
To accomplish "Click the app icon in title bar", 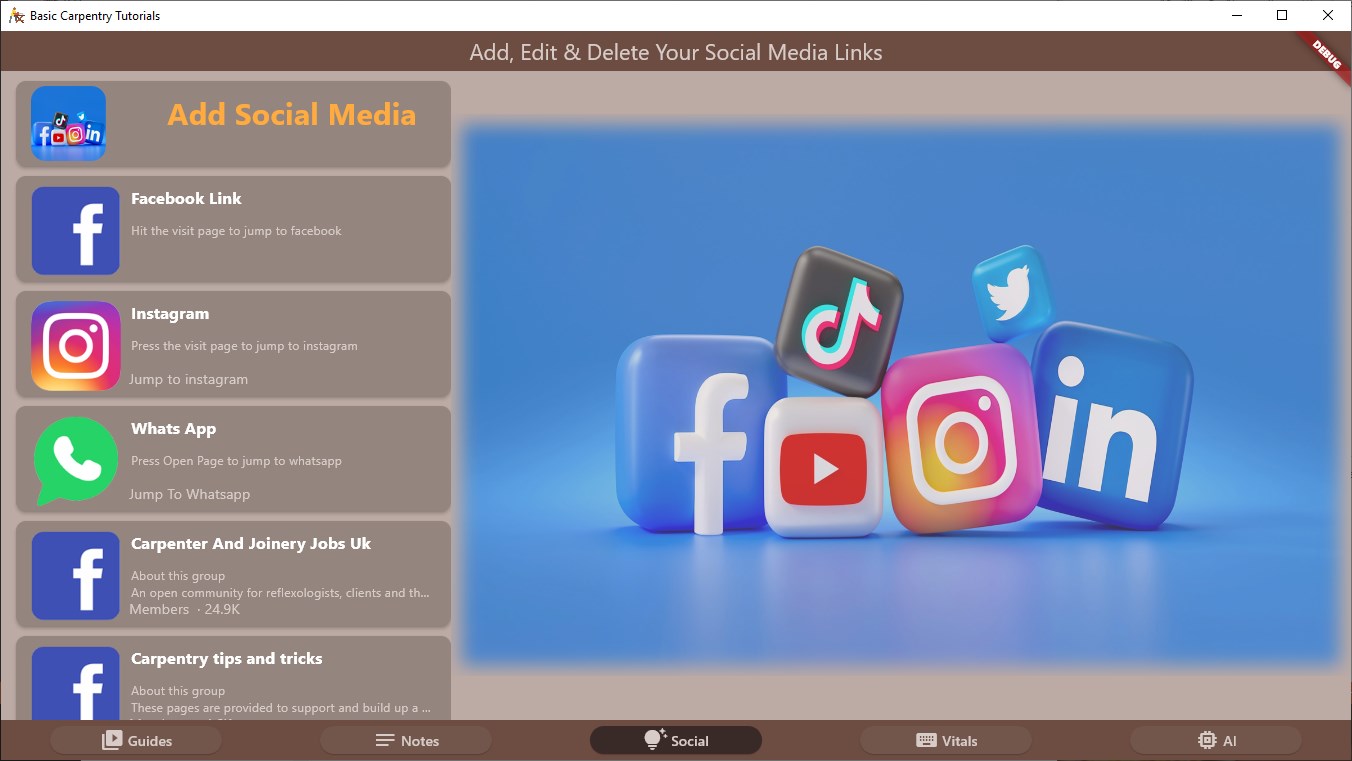I will coord(16,15).
